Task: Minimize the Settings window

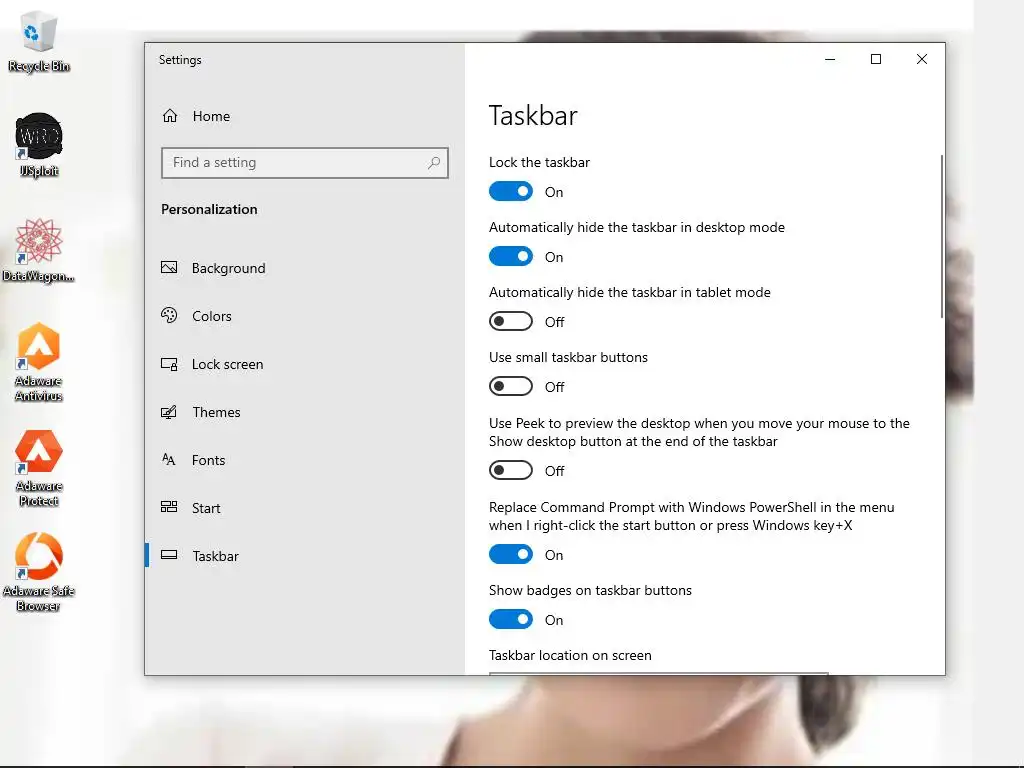Action: (x=830, y=59)
